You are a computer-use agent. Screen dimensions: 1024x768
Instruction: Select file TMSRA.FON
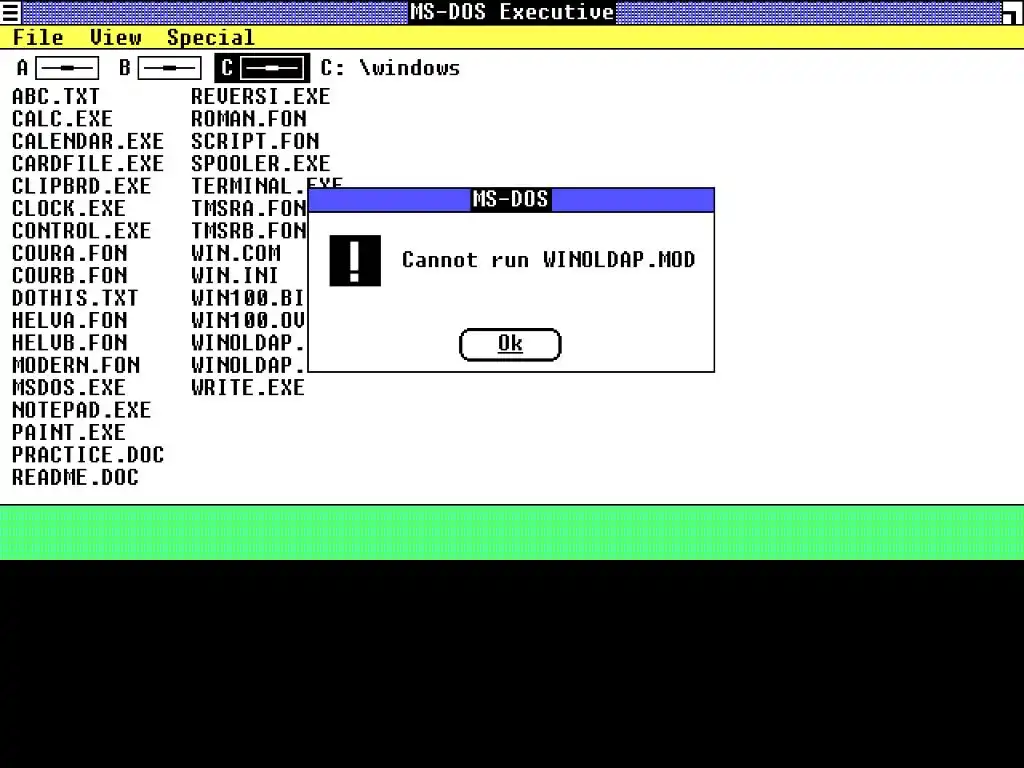tap(248, 208)
